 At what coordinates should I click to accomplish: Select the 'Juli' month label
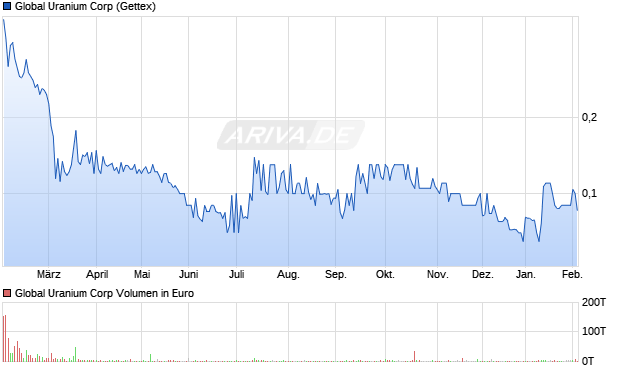(x=236, y=274)
